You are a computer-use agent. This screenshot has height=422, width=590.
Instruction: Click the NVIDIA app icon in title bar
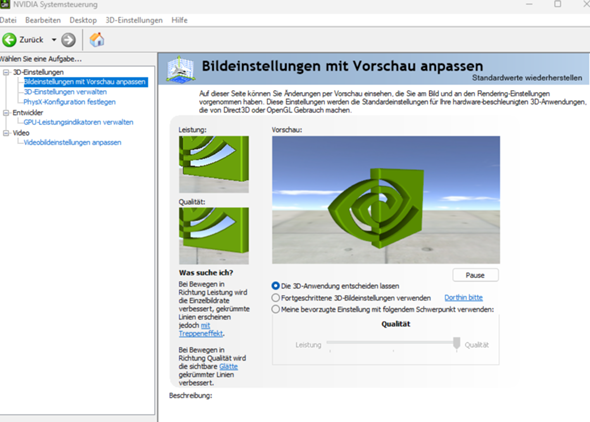pos(5,4)
